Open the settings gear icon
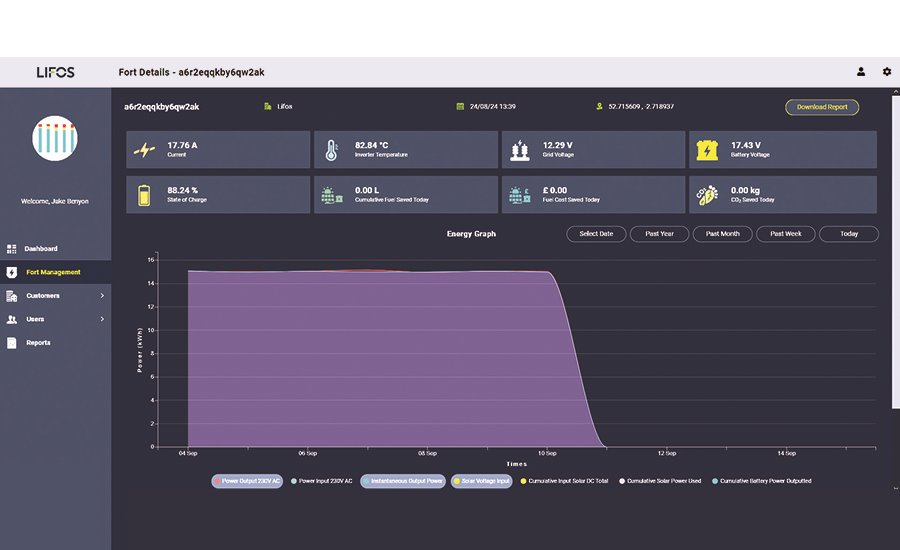This screenshot has width=900, height=550. pyautogui.click(x=887, y=72)
